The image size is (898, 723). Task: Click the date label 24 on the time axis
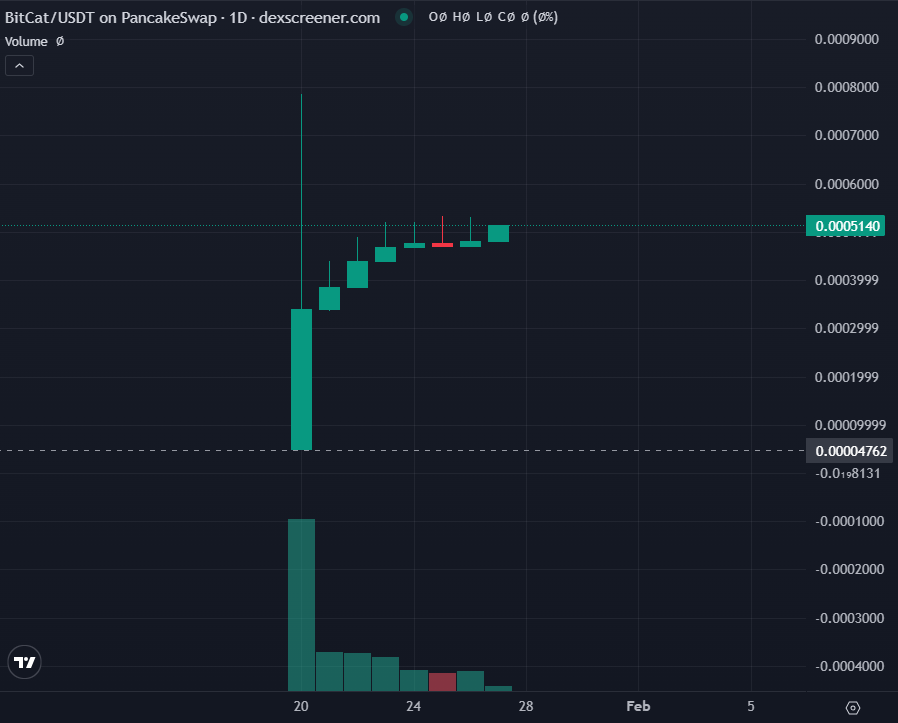[x=413, y=706]
